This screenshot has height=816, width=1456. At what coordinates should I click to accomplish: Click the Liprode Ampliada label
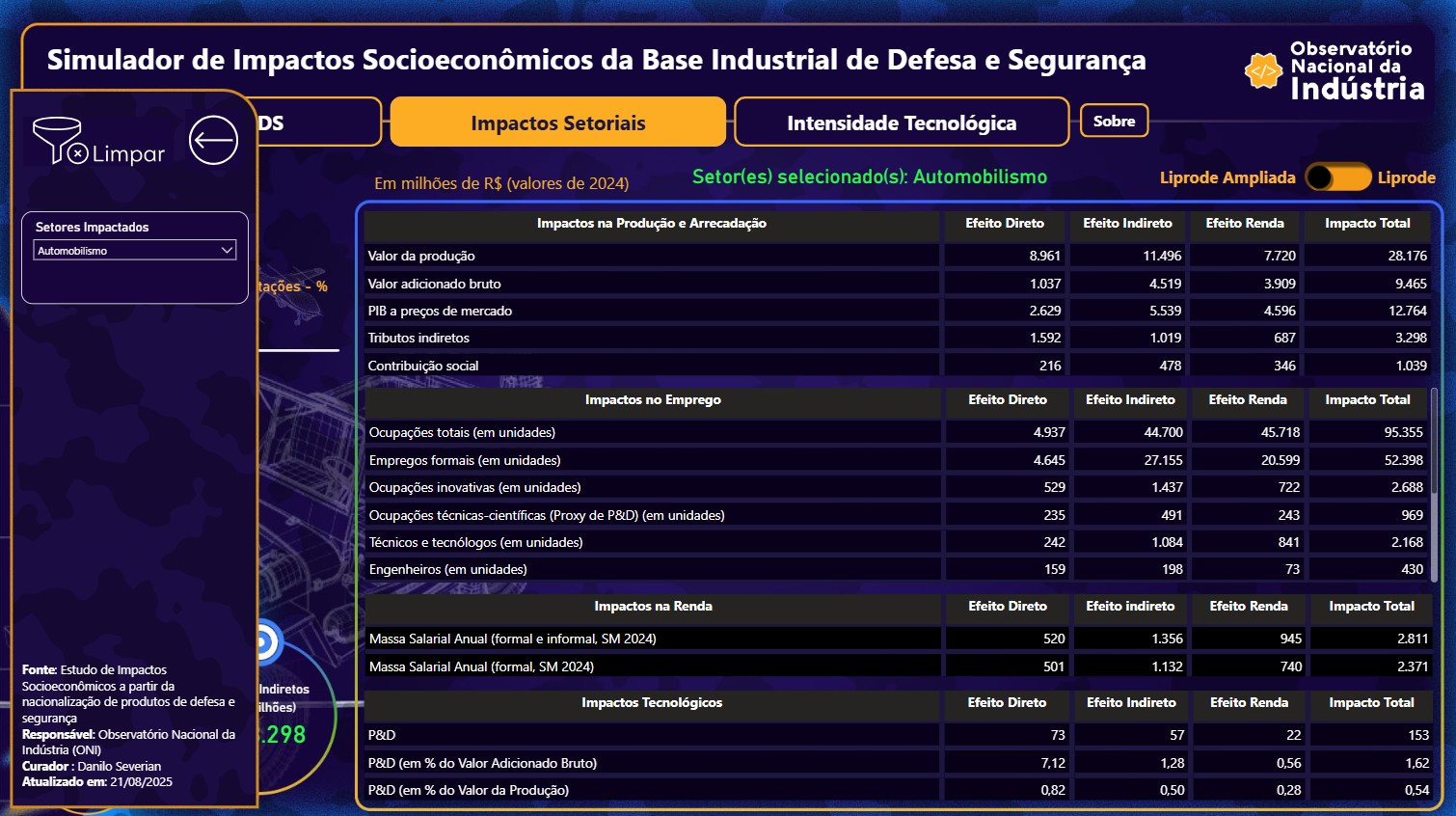pos(1227,177)
